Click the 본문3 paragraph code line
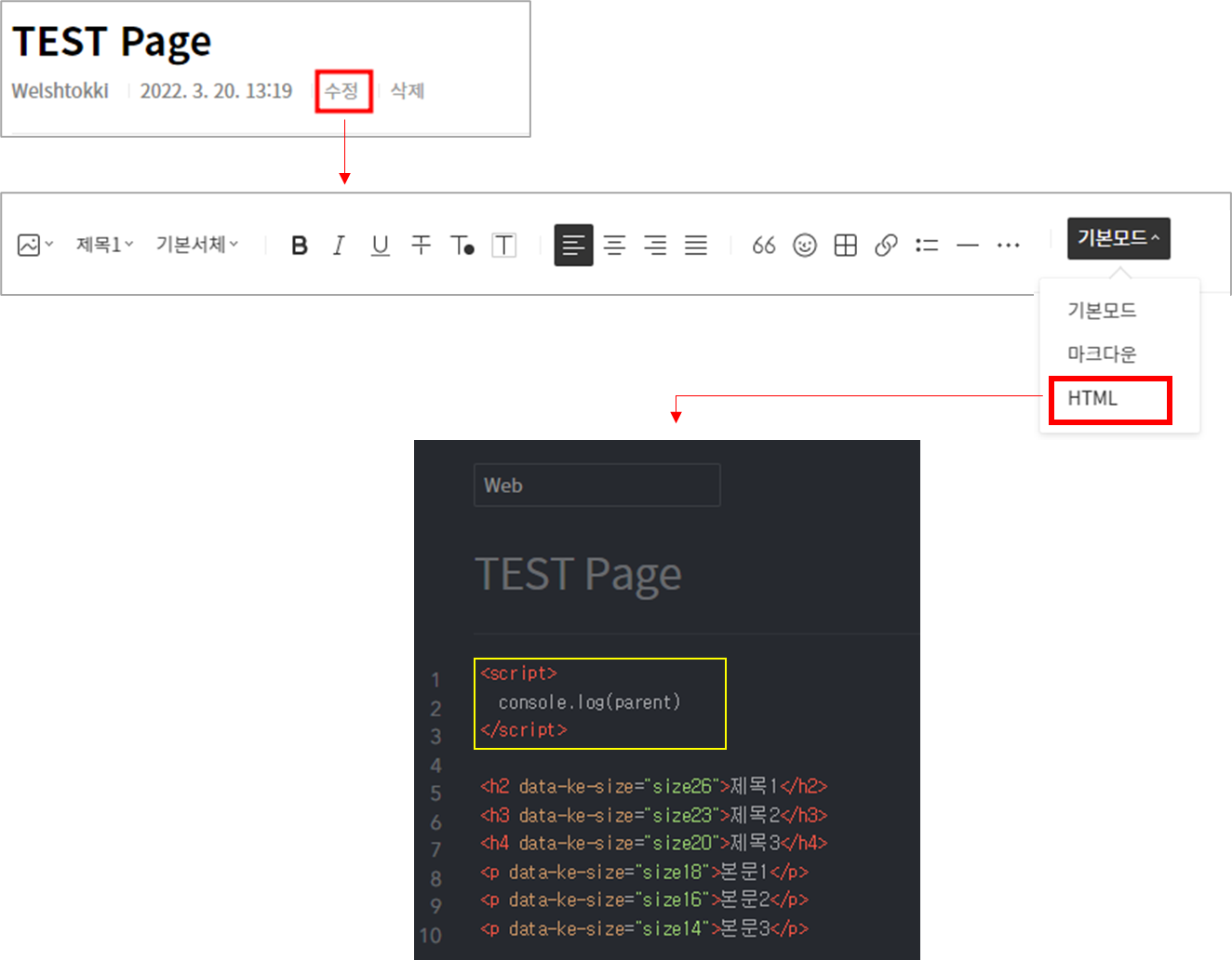Screen dimensions: 1232x960 (644, 929)
